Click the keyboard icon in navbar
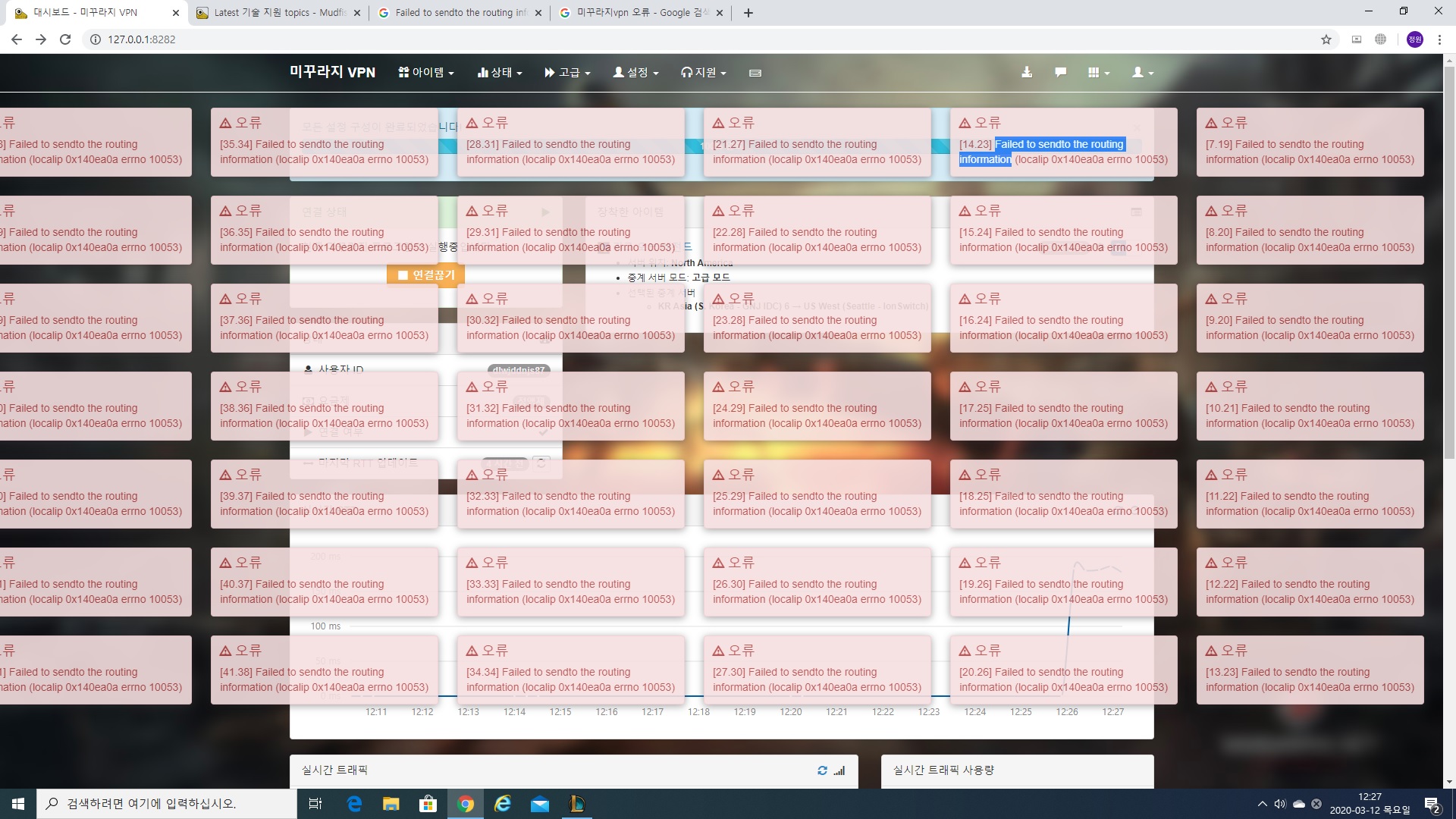This screenshot has height=819, width=1456. tap(755, 73)
